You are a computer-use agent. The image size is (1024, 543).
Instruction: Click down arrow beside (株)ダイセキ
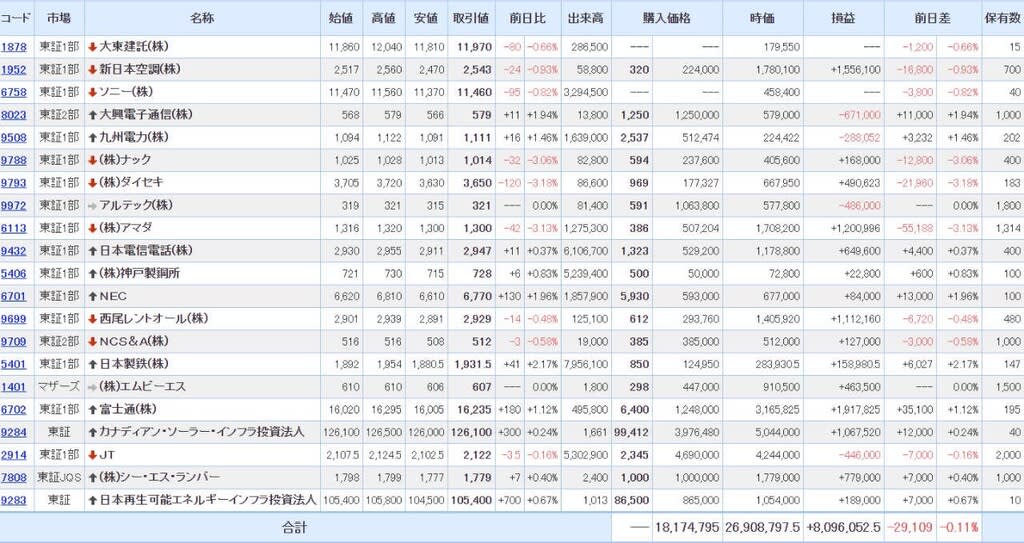pos(92,183)
